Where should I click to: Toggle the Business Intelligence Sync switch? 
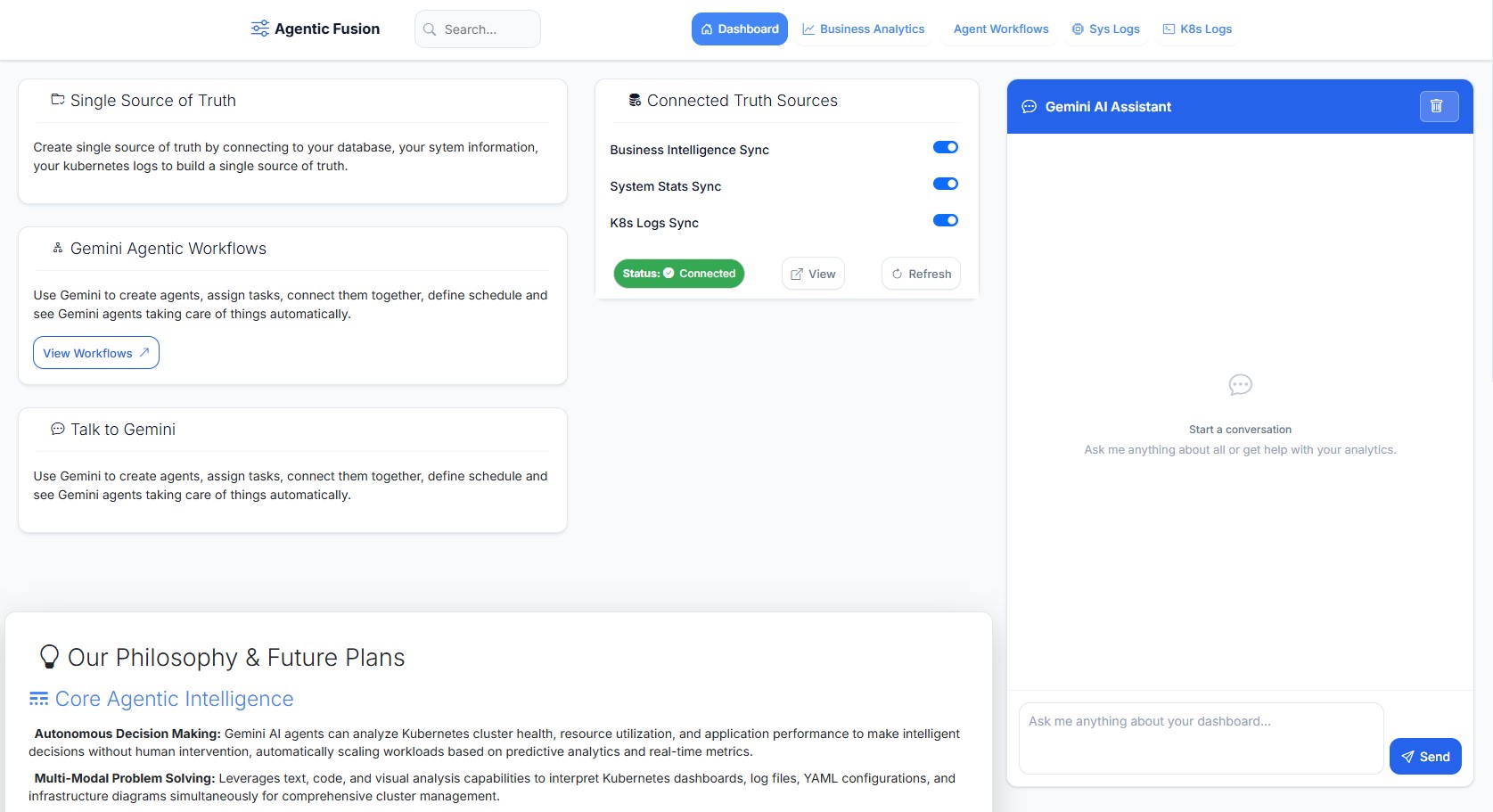pos(946,147)
